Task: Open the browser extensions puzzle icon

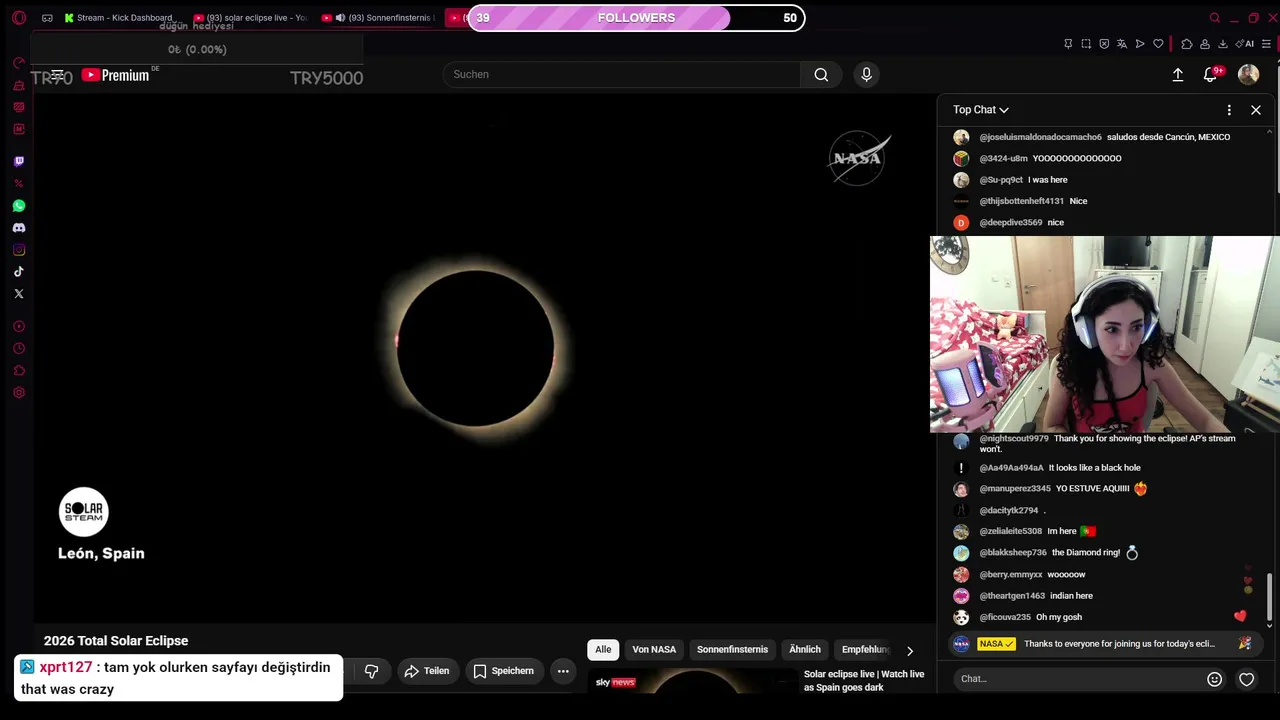Action: [1186, 44]
